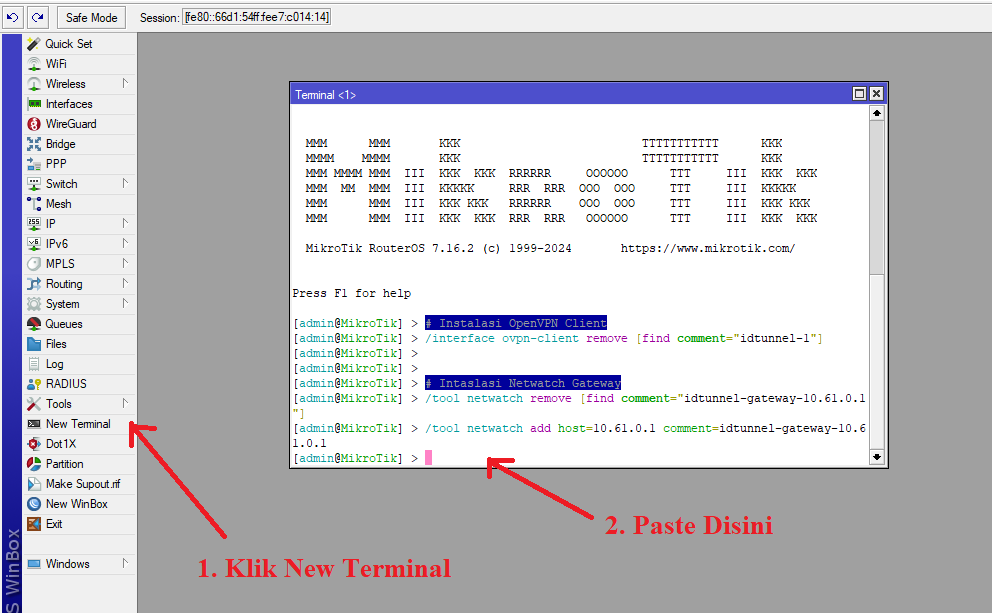Expand the Windows submenu arrow
992x613 pixels.
(x=125, y=564)
